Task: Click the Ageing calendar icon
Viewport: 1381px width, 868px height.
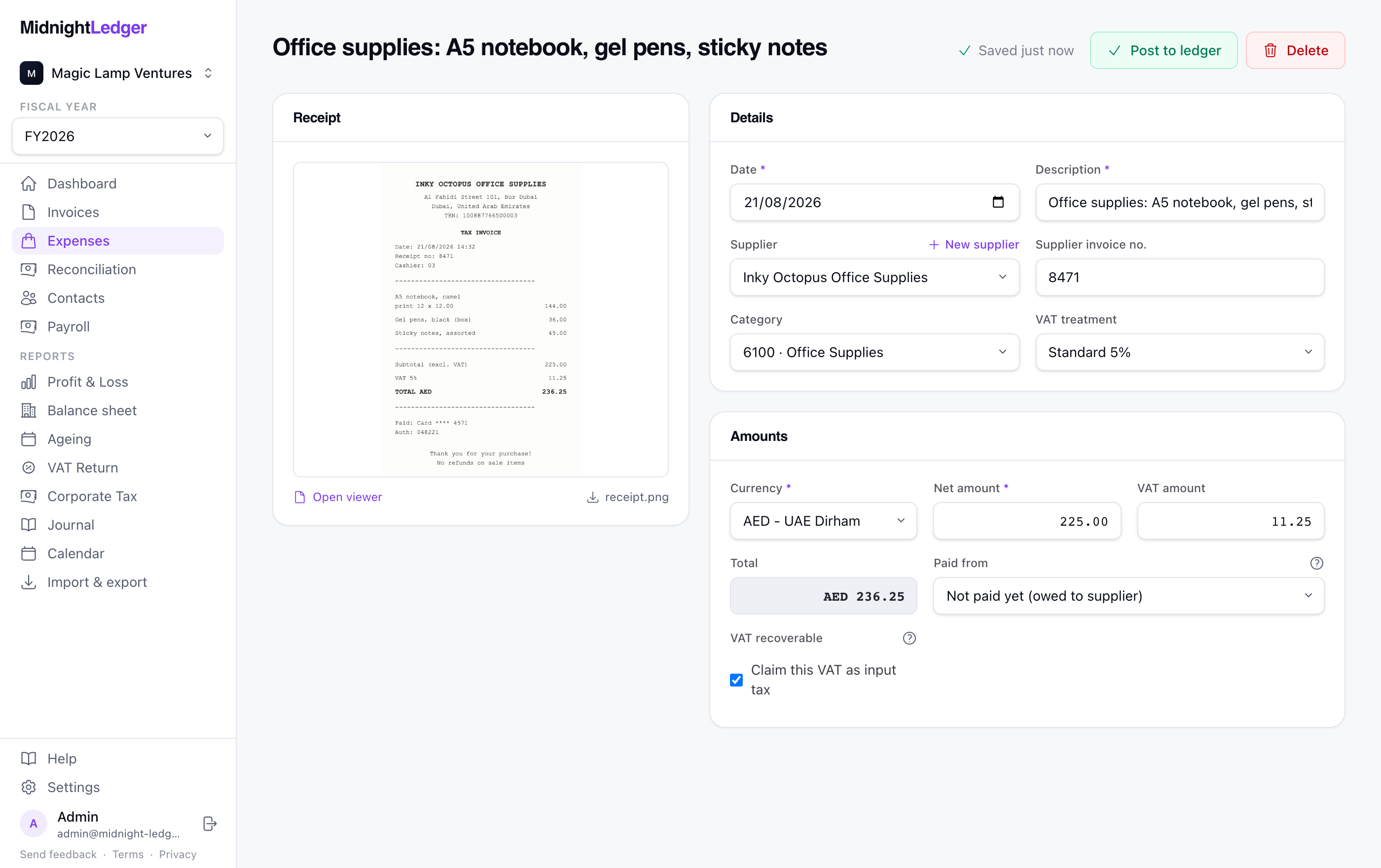Action: (29, 439)
